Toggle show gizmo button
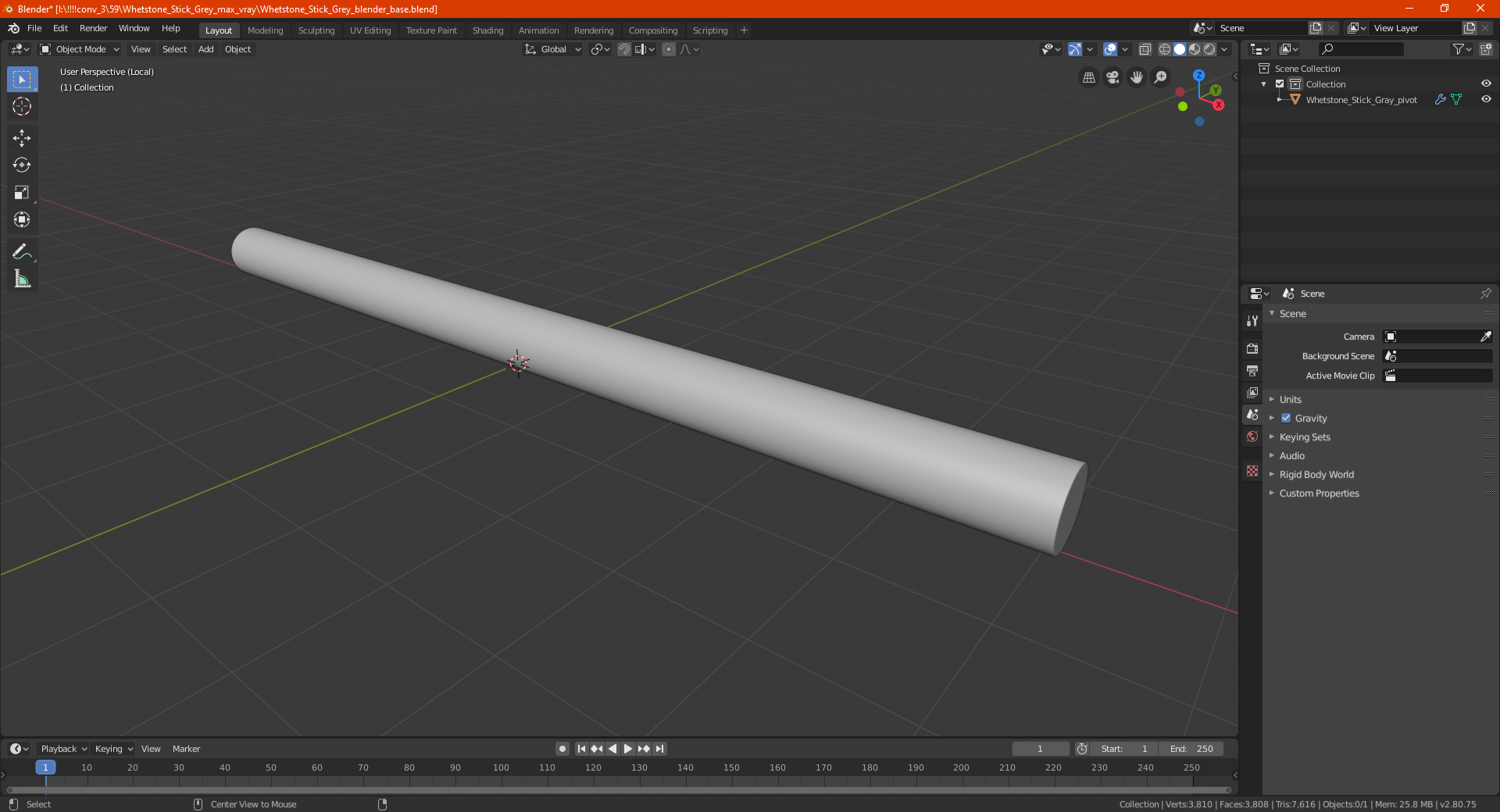Screen dimensions: 1500x812 1075,49
